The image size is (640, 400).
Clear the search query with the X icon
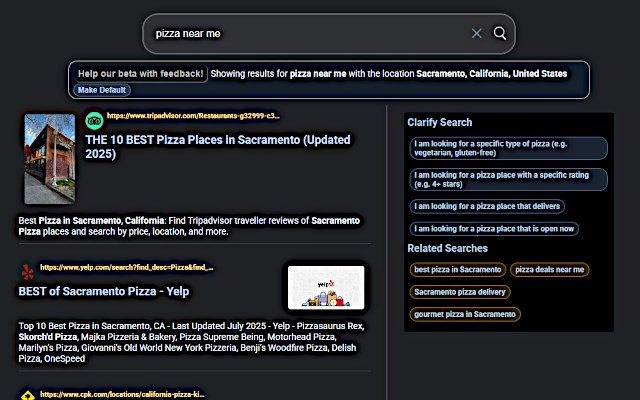pos(476,33)
